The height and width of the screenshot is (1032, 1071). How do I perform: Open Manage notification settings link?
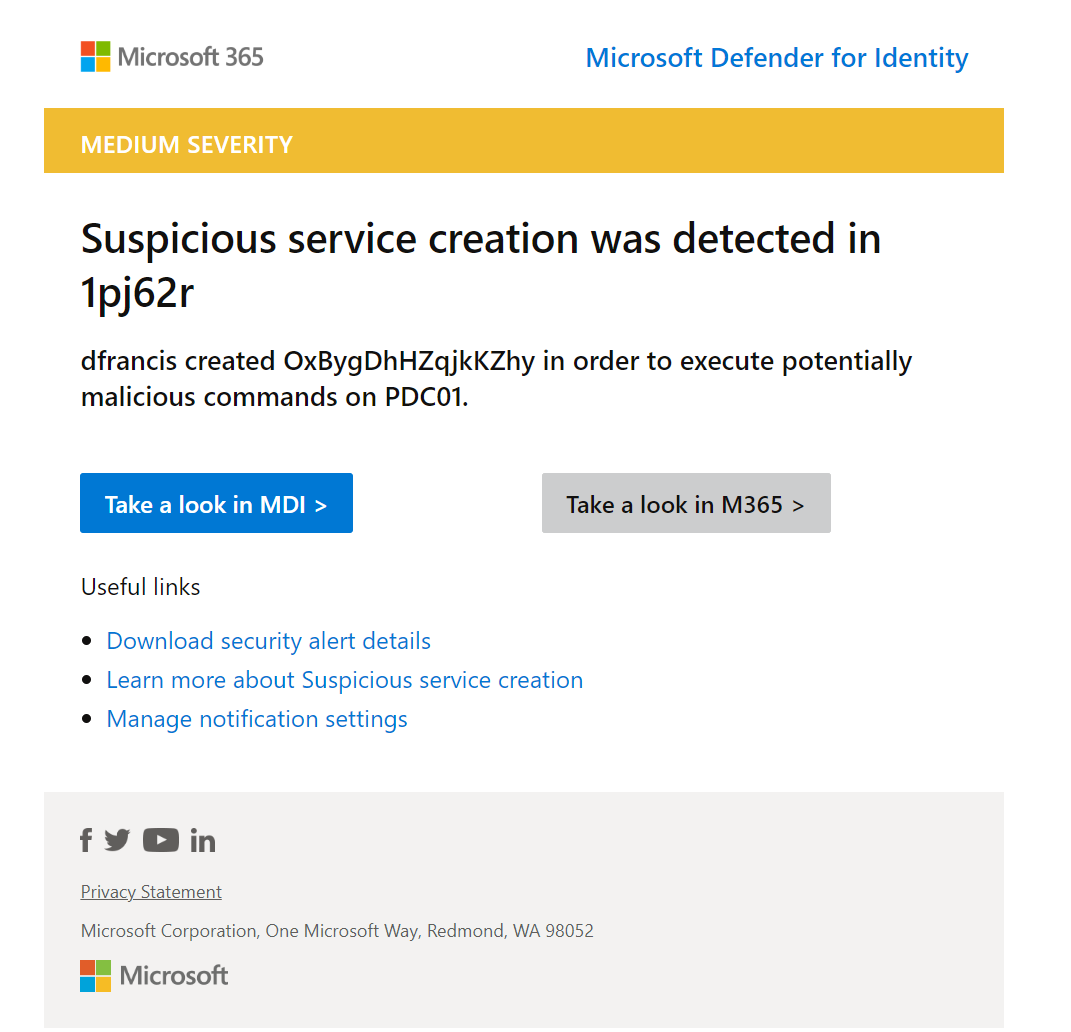[257, 719]
